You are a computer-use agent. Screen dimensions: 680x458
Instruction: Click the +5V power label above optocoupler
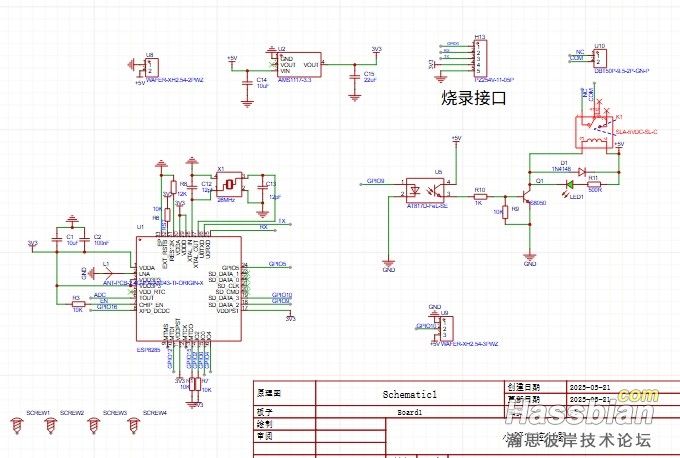[x=456, y=138]
